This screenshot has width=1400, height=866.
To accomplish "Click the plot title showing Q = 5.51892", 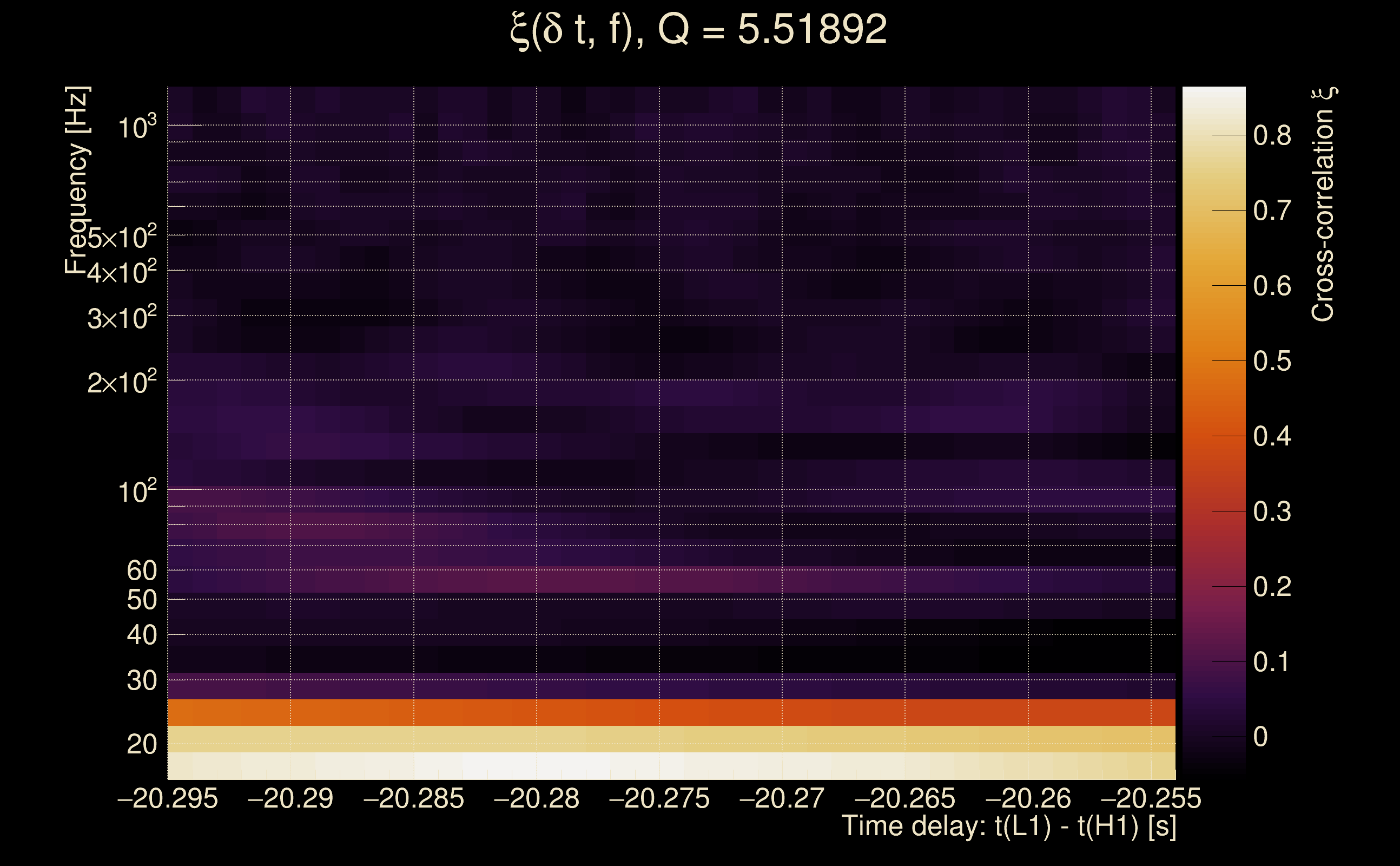I will point(698,30).
